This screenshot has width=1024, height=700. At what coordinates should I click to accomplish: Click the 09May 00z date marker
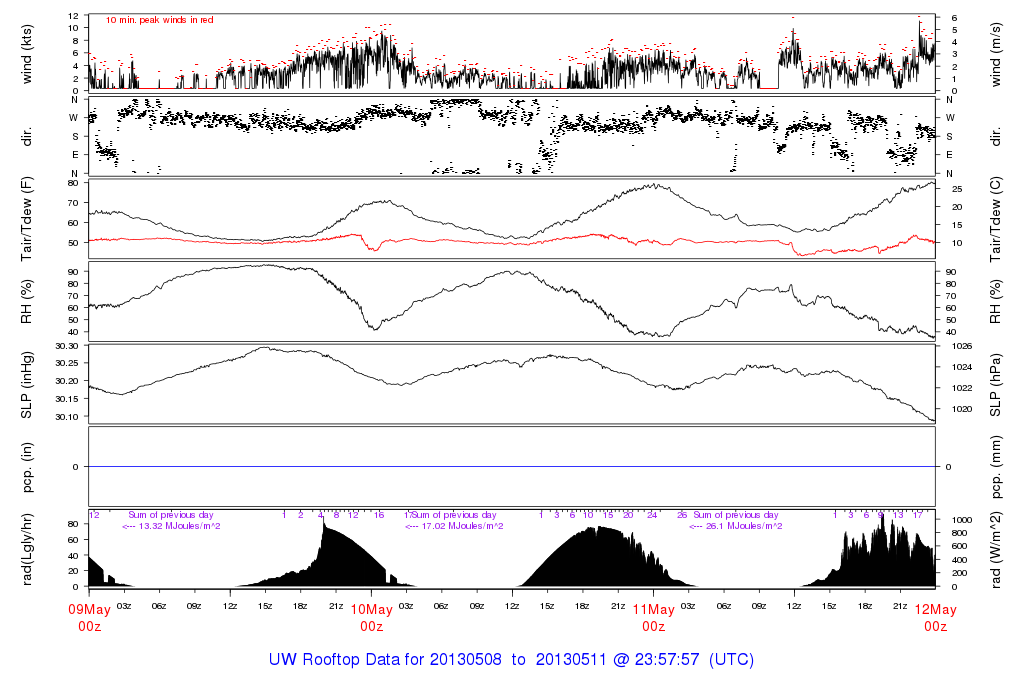pos(89,617)
